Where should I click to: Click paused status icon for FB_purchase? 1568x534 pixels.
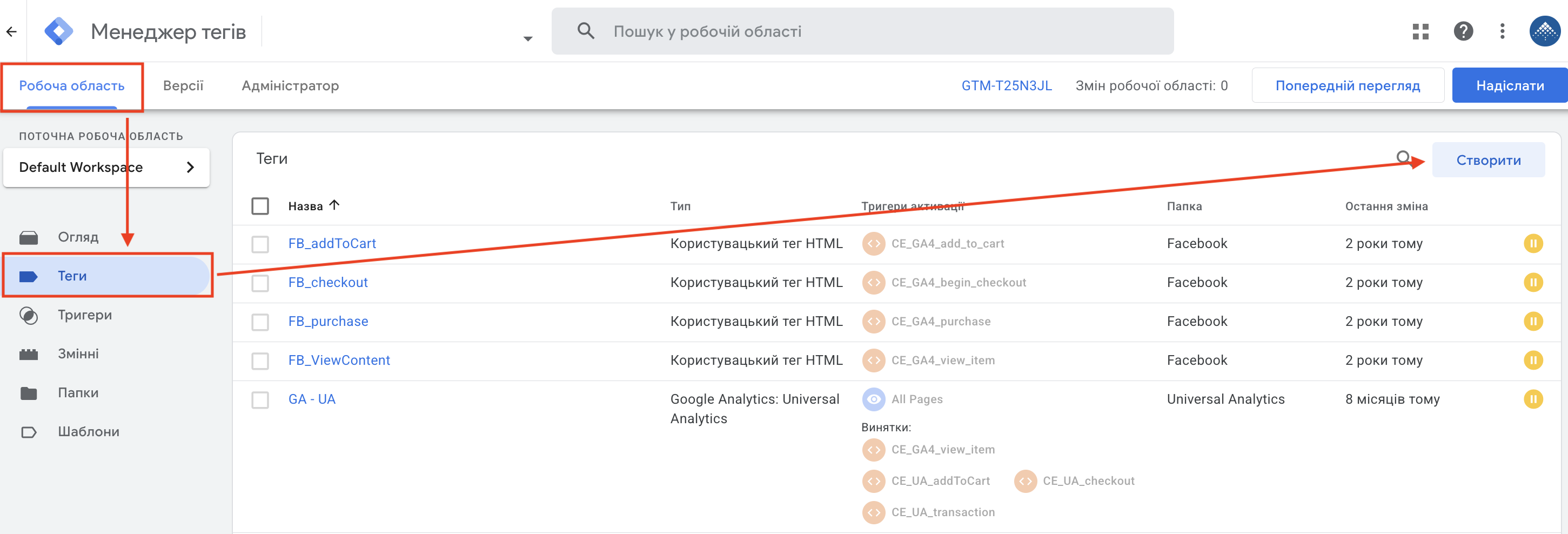coord(1533,322)
